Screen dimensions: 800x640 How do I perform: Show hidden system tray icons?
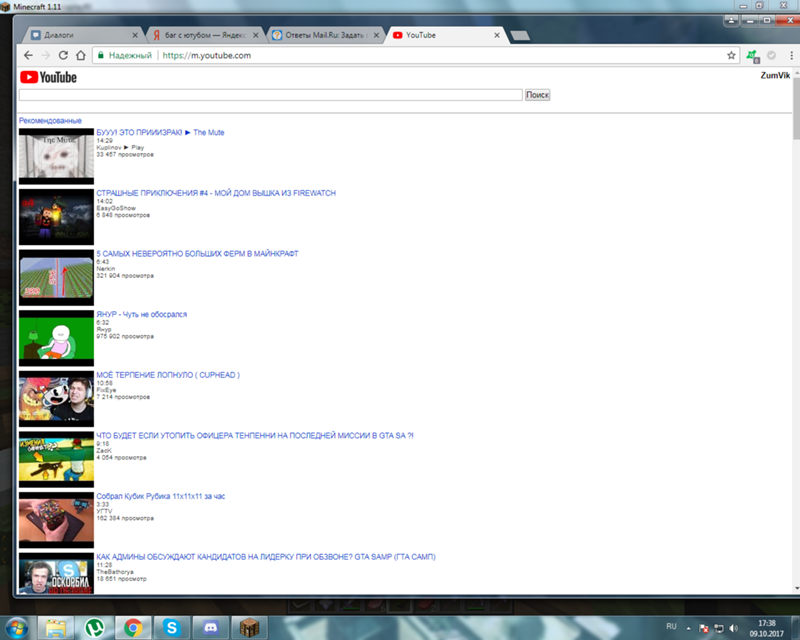tap(688, 628)
